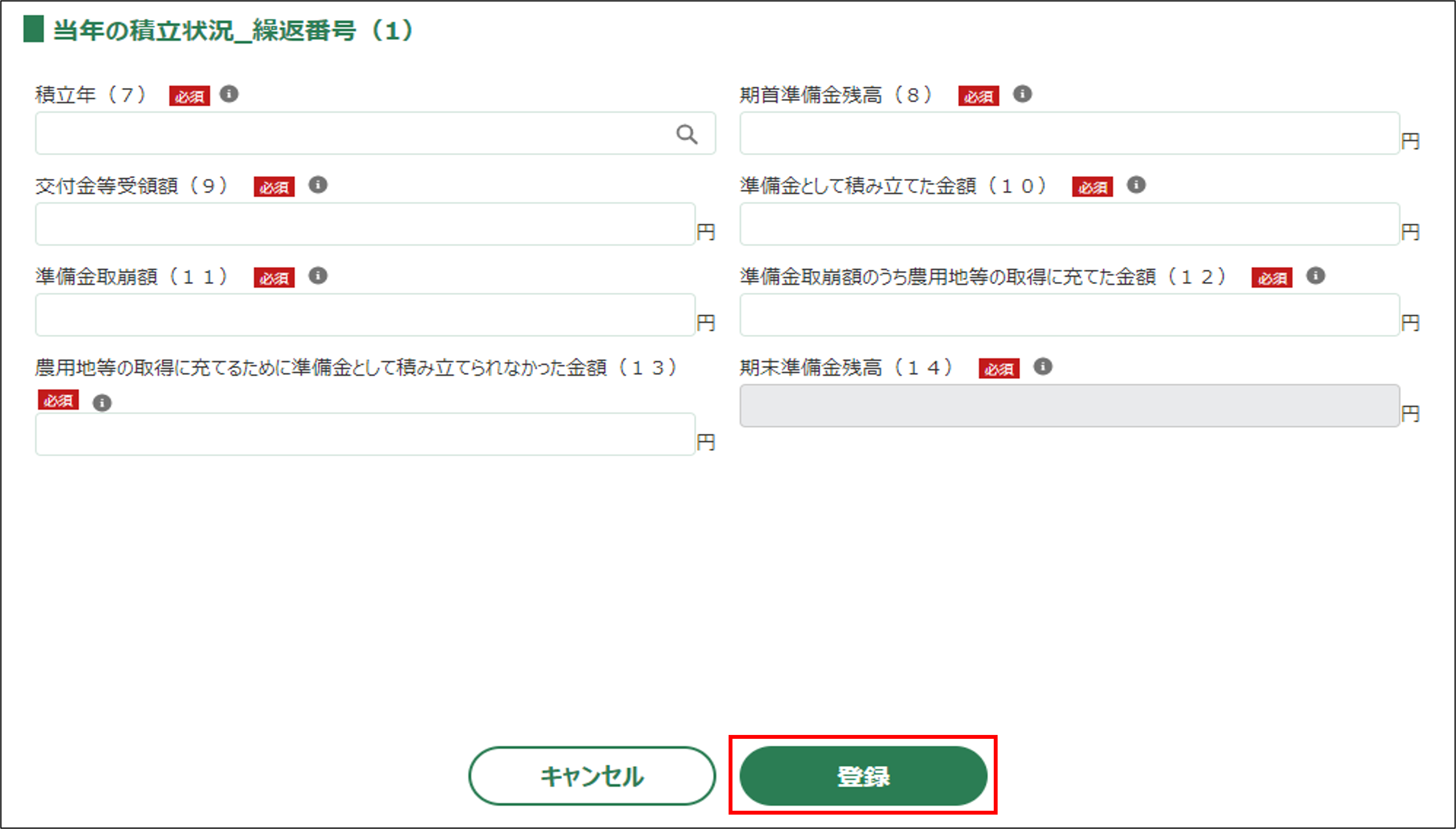
Task: Click the 交付金等受領額（９） input field
Action: point(364,224)
